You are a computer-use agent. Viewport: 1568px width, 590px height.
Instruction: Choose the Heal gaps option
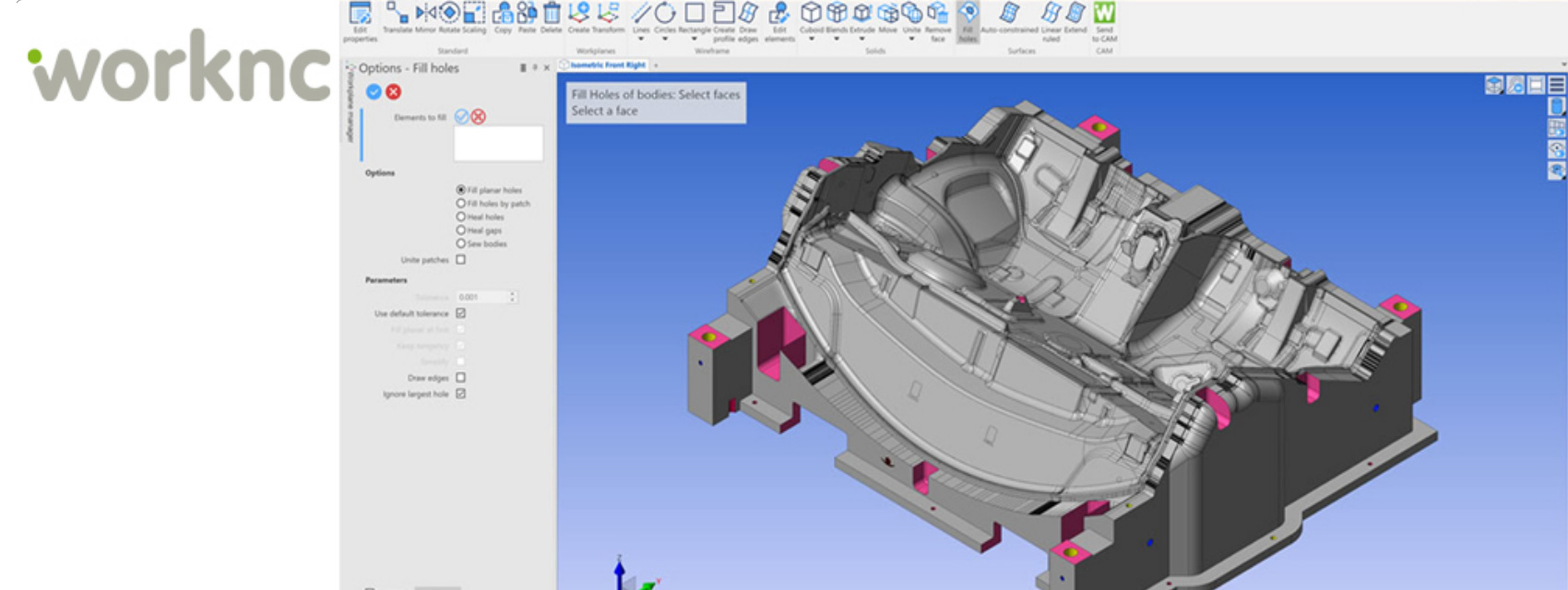(x=461, y=230)
